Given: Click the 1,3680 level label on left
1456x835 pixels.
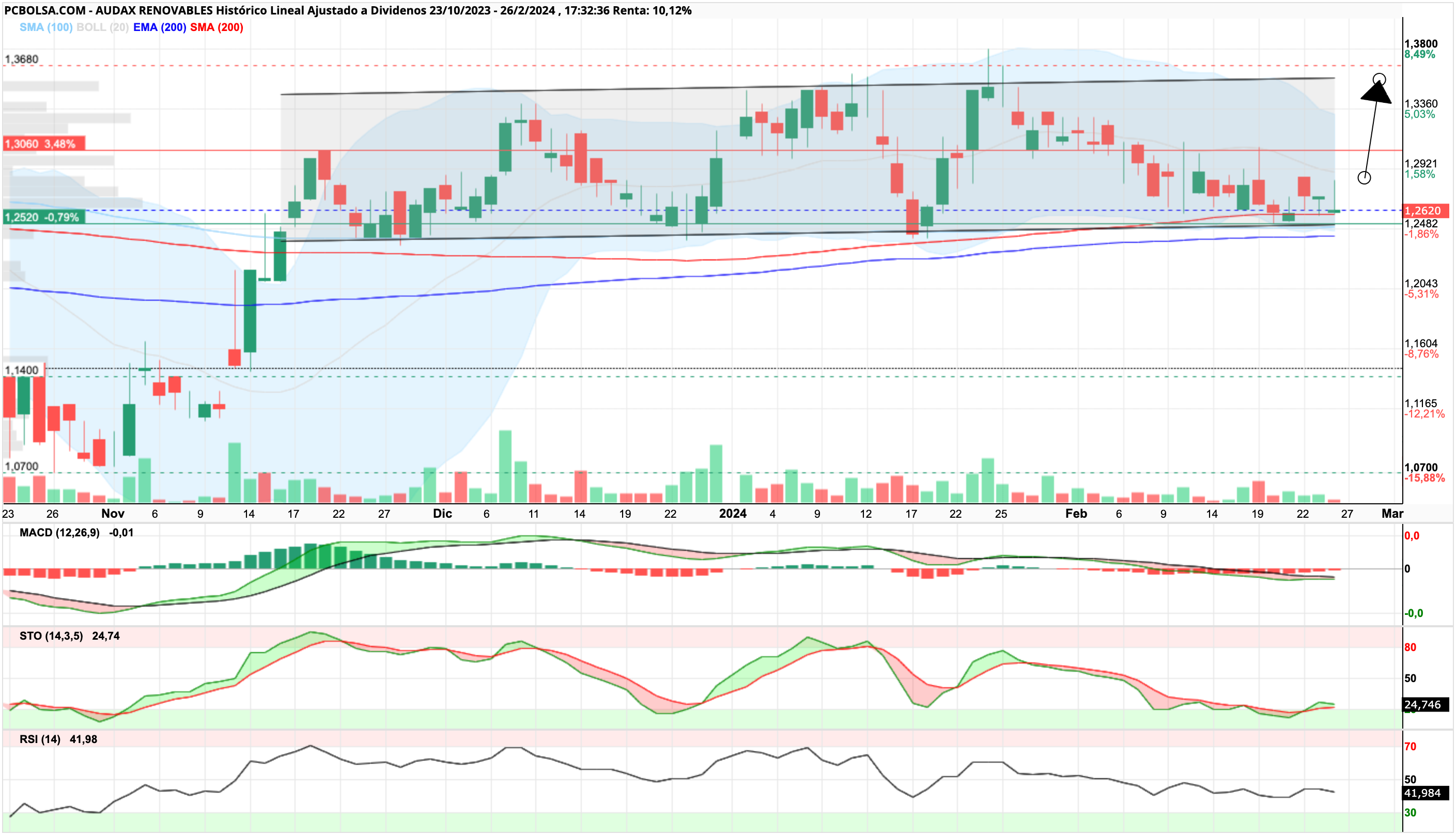Looking at the screenshot, I should (x=22, y=59).
